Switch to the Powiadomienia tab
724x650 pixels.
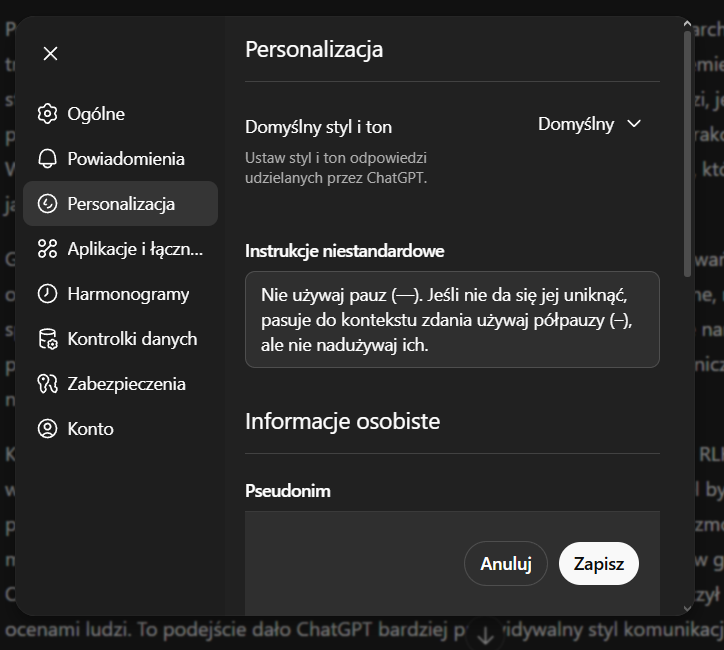126,159
